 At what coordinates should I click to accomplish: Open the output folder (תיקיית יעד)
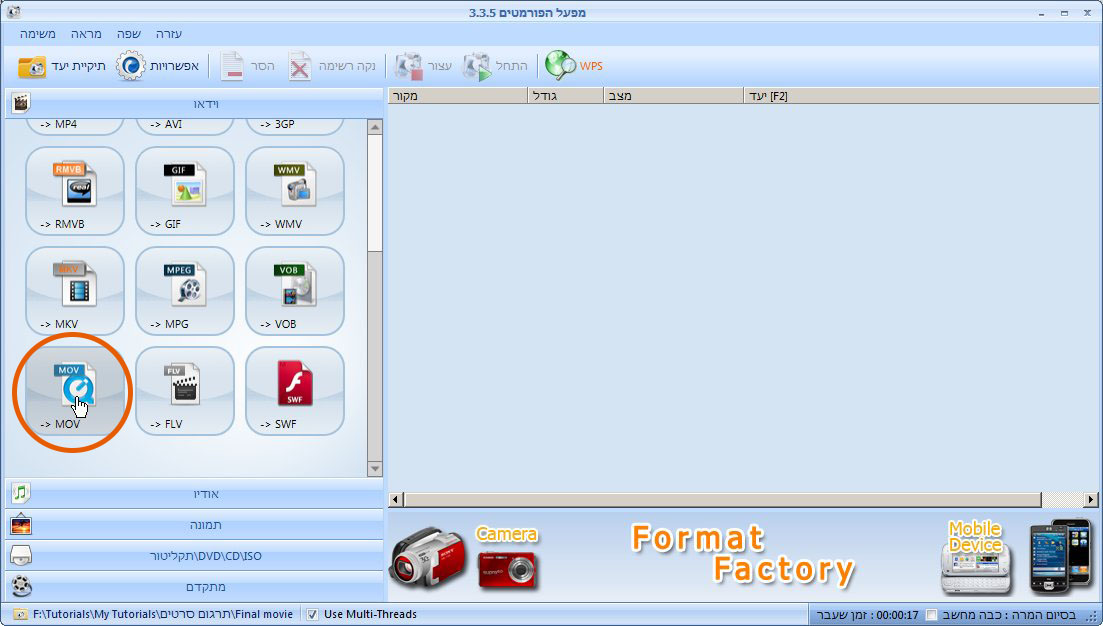click(62, 65)
